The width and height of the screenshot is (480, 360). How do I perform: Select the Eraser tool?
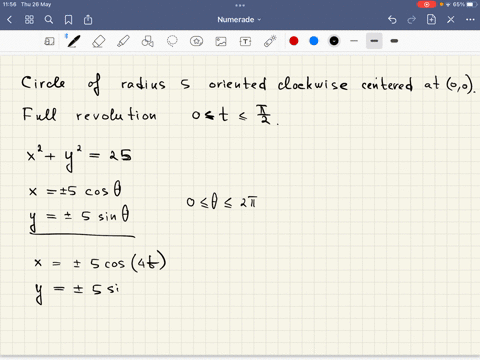98,41
